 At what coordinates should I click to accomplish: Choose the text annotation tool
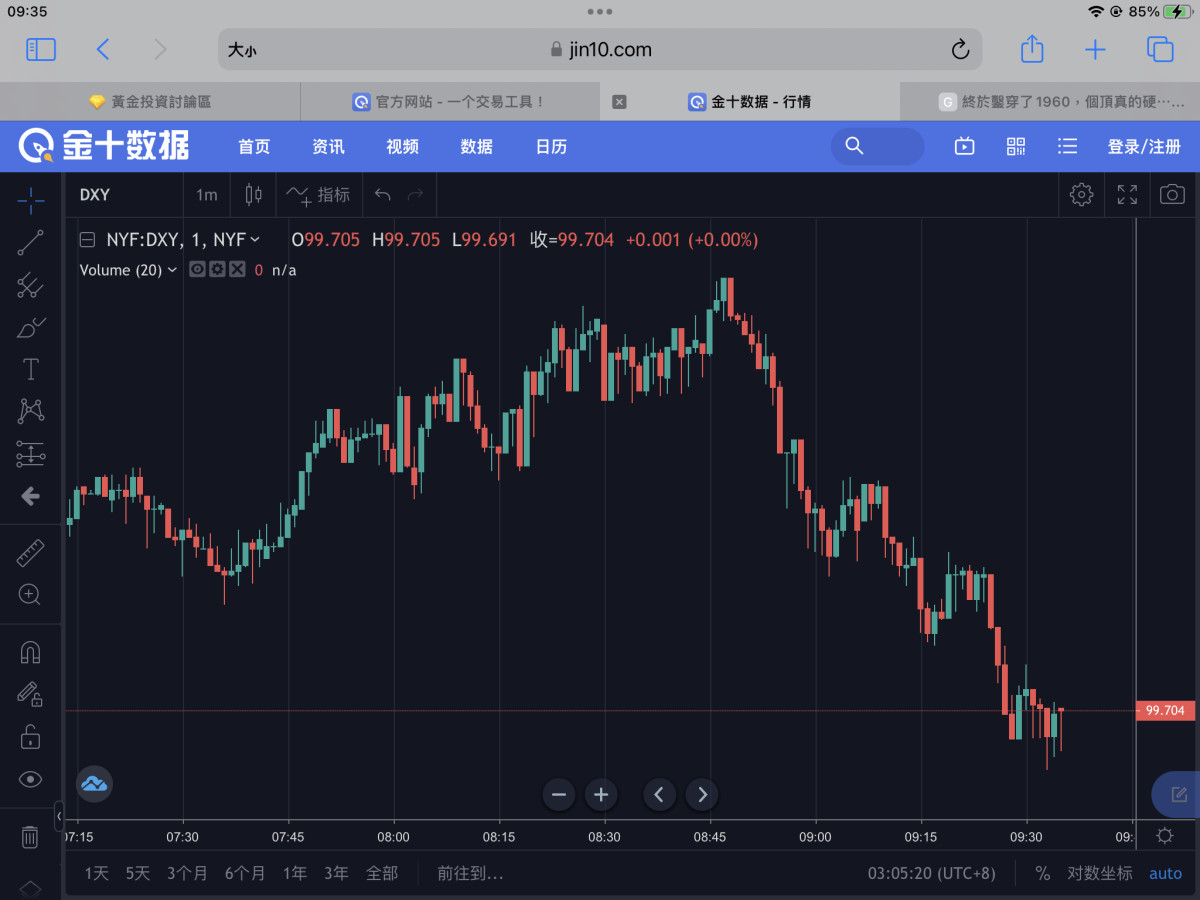[31, 369]
